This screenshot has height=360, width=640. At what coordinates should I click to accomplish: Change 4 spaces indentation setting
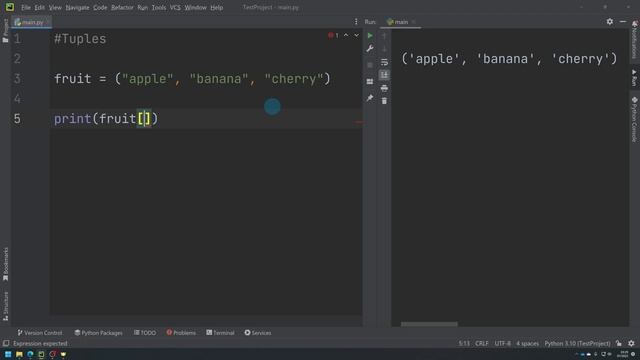click(527, 344)
